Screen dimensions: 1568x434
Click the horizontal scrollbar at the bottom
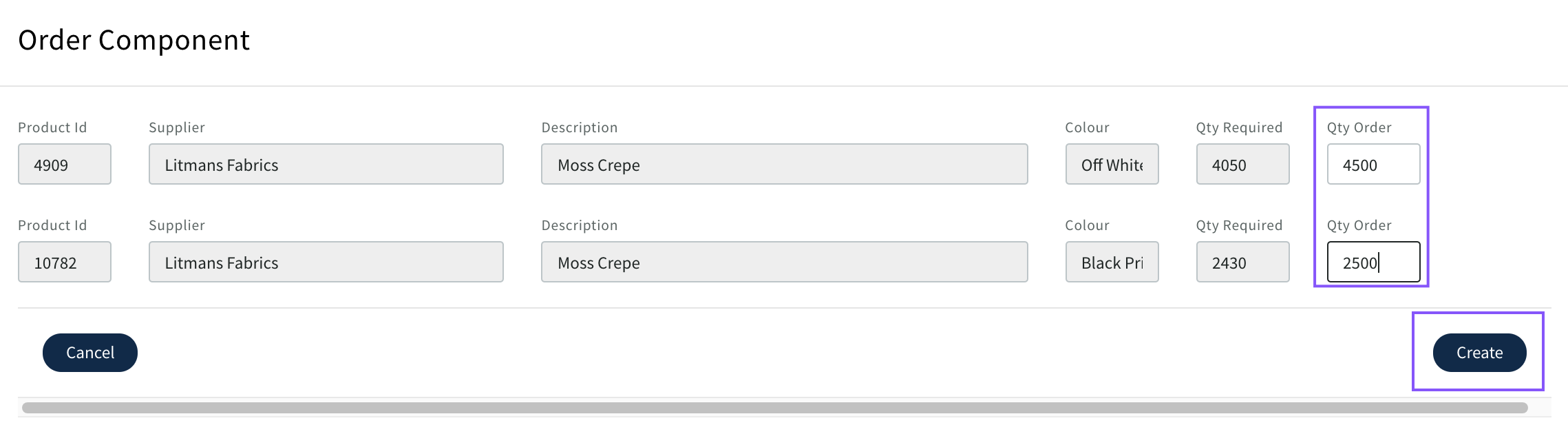point(774,408)
